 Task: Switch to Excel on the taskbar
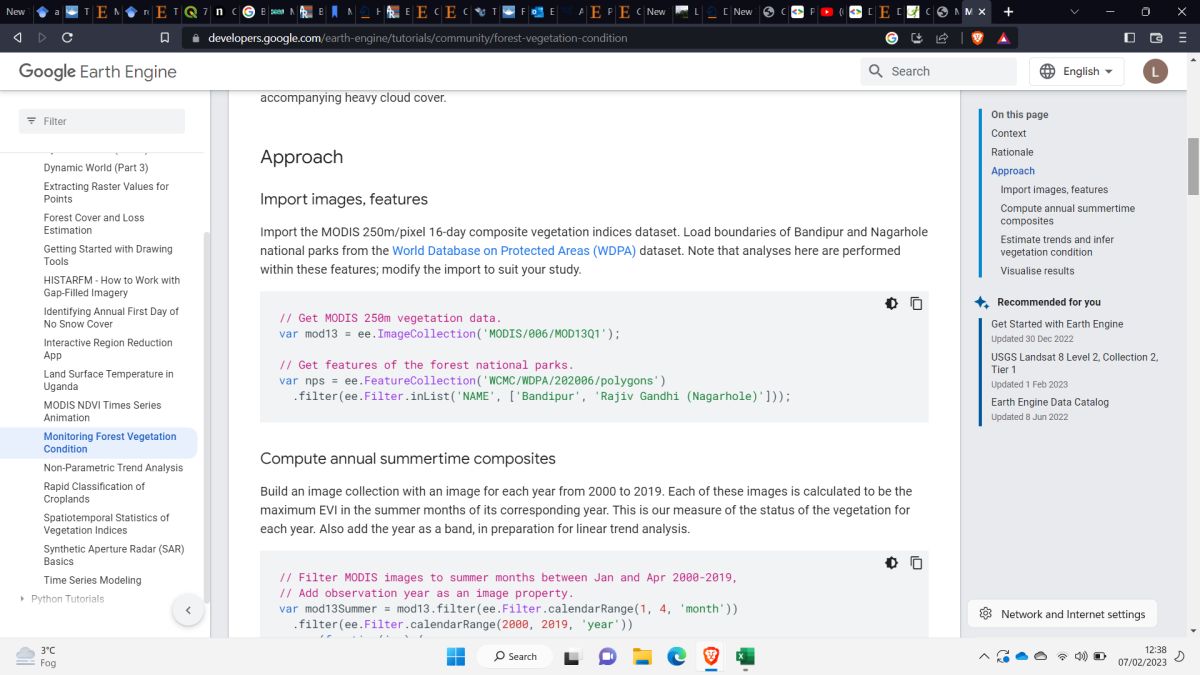(x=745, y=657)
